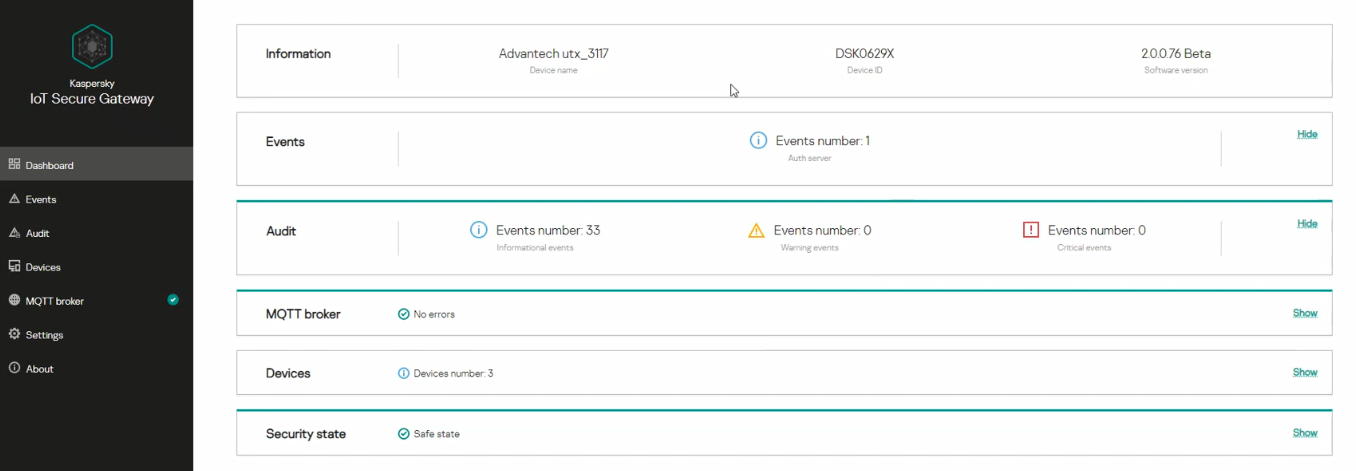1356x471 pixels.
Task: Click the Events warning triangle sidebar icon
Action: pyautogui.click(x=15, y=199)
